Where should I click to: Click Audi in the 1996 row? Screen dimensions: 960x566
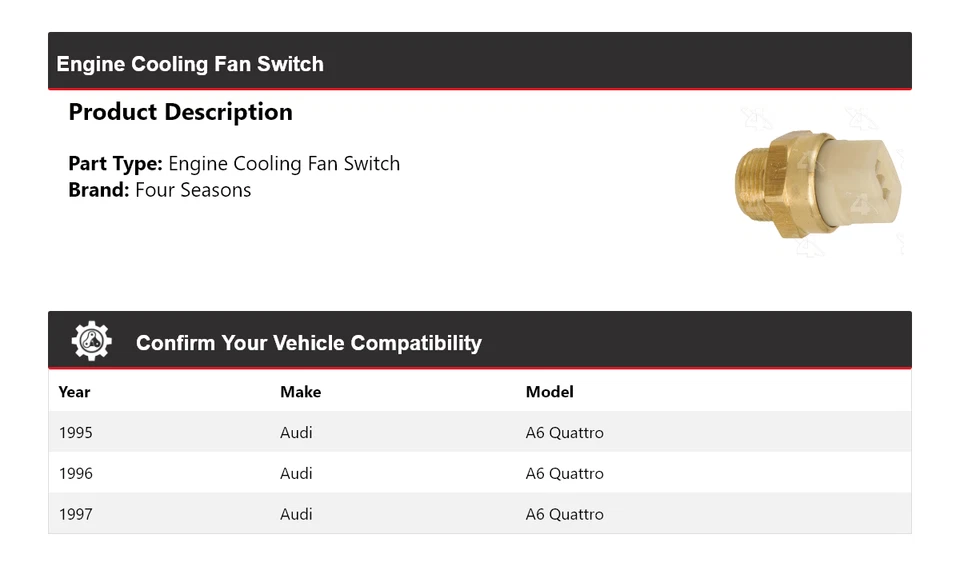[x=296, y=474]
